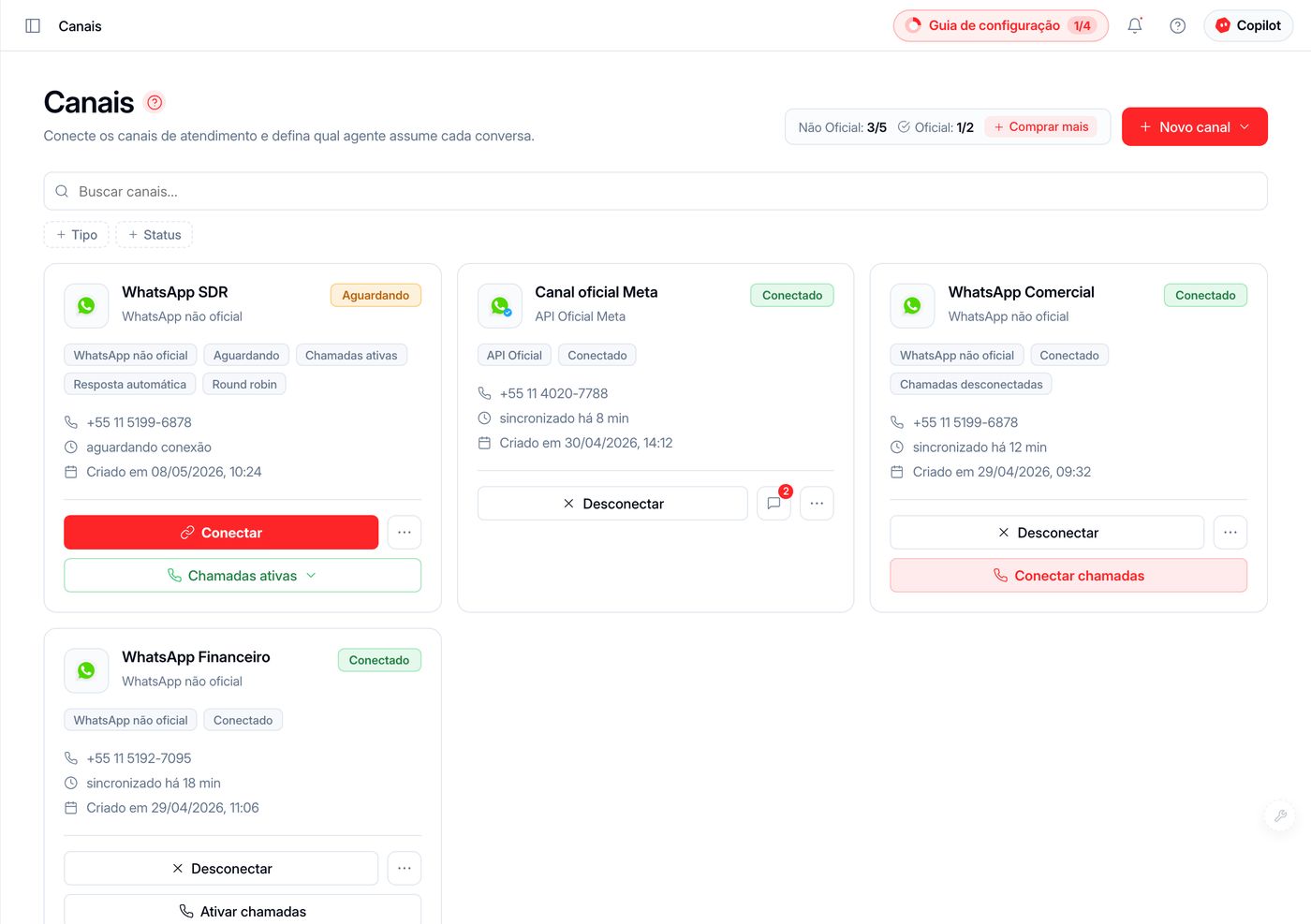The image size is (1311, 924).
Task: Disconnect the Canal oficial Meta channel
Action: 612,504
